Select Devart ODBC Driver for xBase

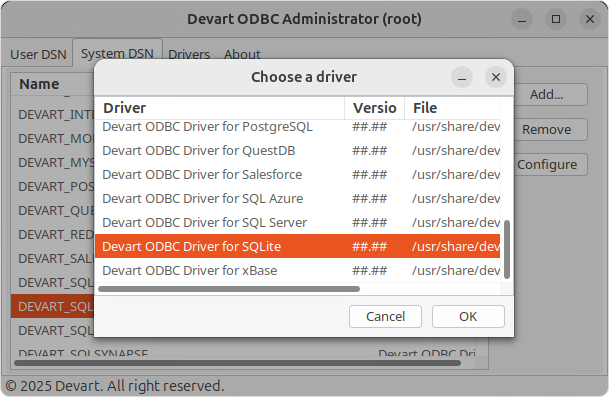pyautogui.click(x=298, y=270)
